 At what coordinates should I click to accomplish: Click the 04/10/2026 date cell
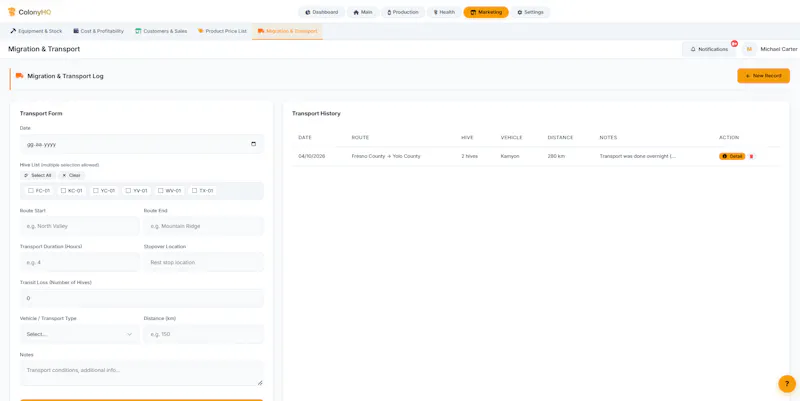point(312,156)
